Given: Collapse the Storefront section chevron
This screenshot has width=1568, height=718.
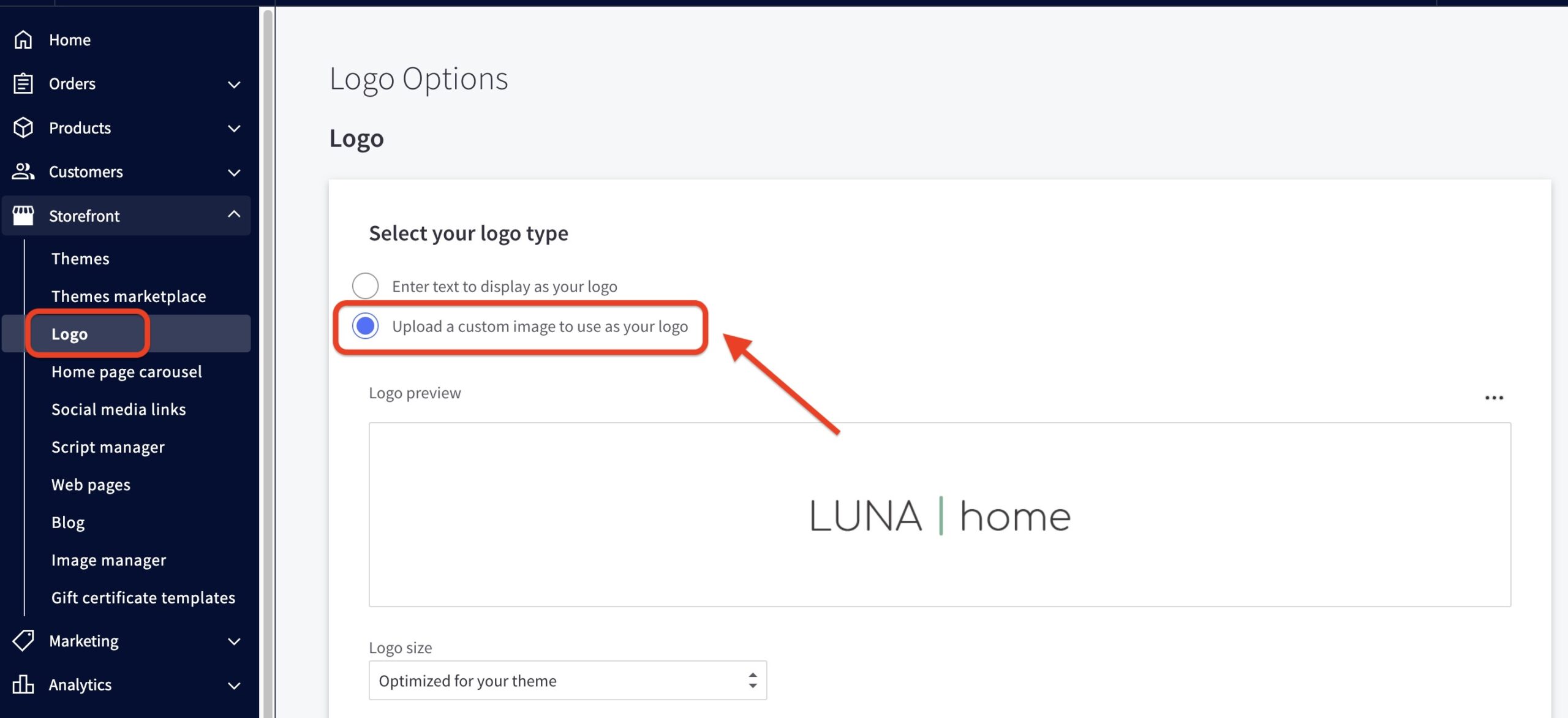Looking at the screenshot, I should tap(233, 214).
